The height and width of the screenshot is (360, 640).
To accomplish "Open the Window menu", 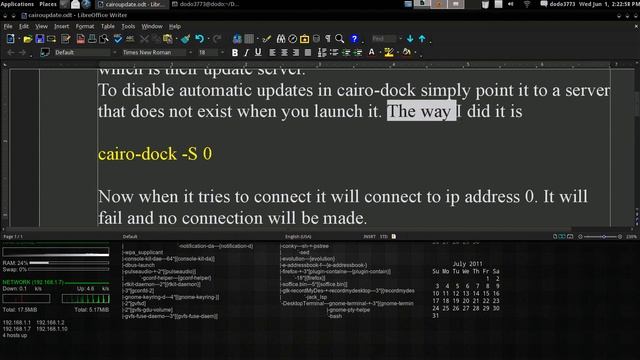I will click(152, 26).
